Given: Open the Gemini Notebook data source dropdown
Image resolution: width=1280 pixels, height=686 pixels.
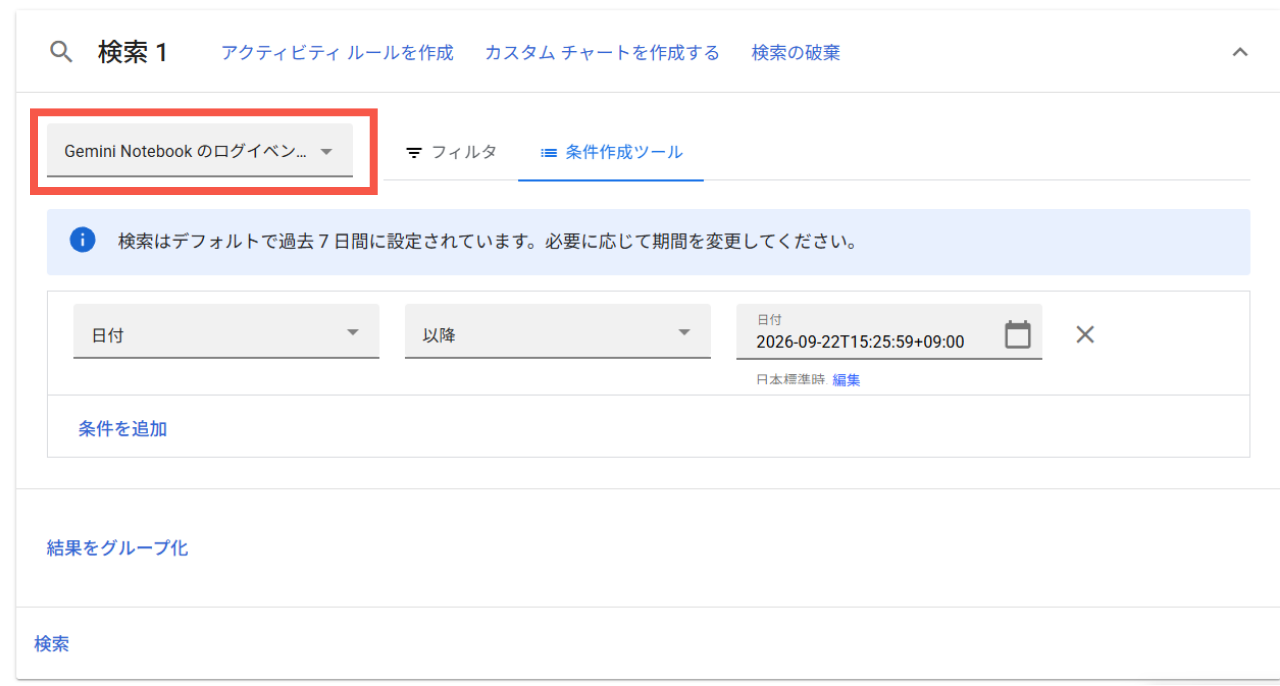Looking at the screenshot, I should (200, 151).
